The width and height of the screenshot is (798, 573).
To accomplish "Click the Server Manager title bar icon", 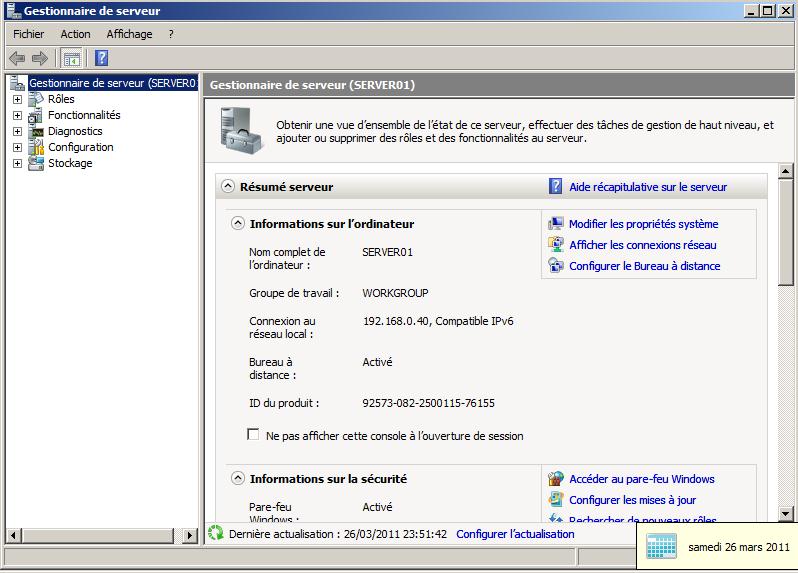I will (13, 11).
